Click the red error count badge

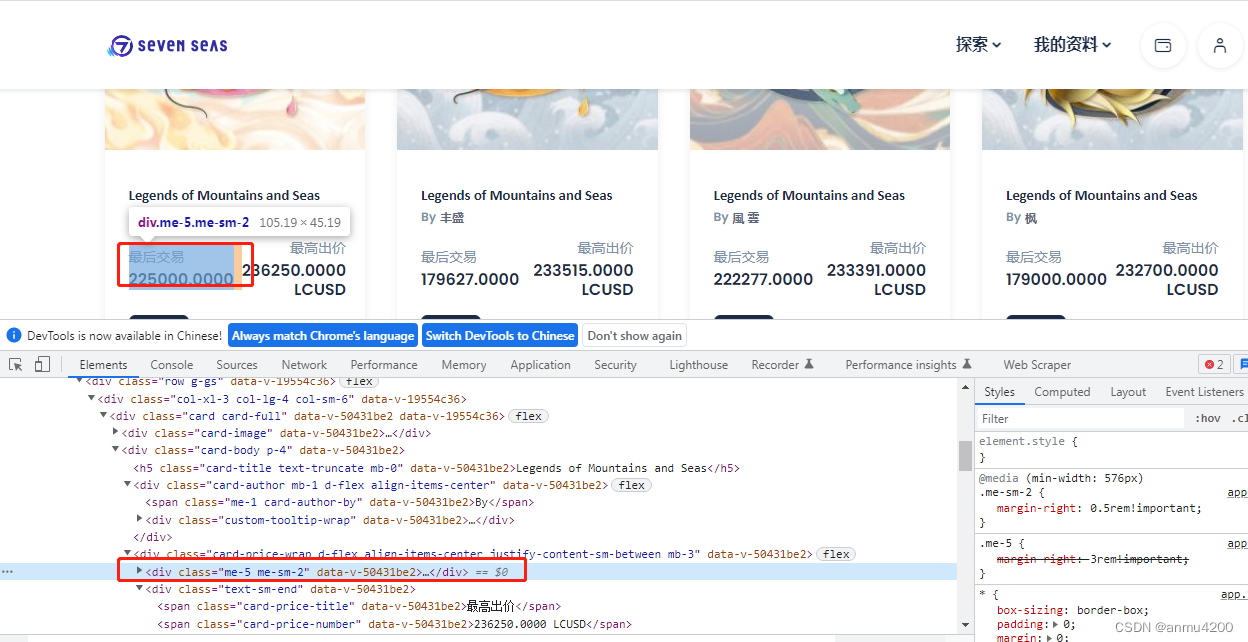click(1214, 365)
